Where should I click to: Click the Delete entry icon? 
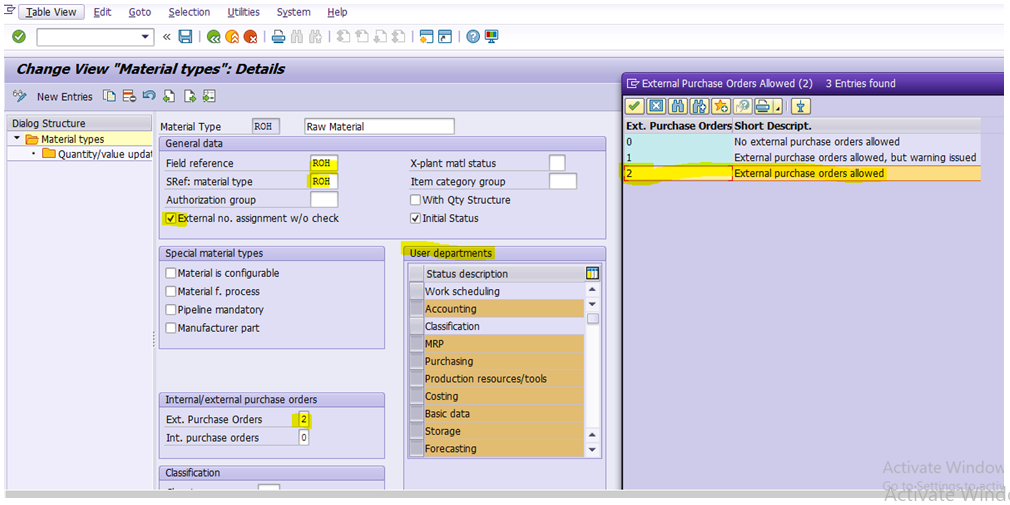tap(129, 97)
